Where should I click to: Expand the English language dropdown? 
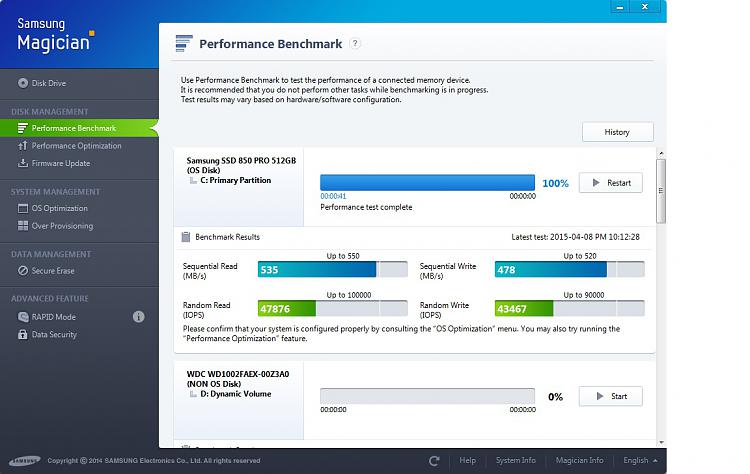(640, 460)
